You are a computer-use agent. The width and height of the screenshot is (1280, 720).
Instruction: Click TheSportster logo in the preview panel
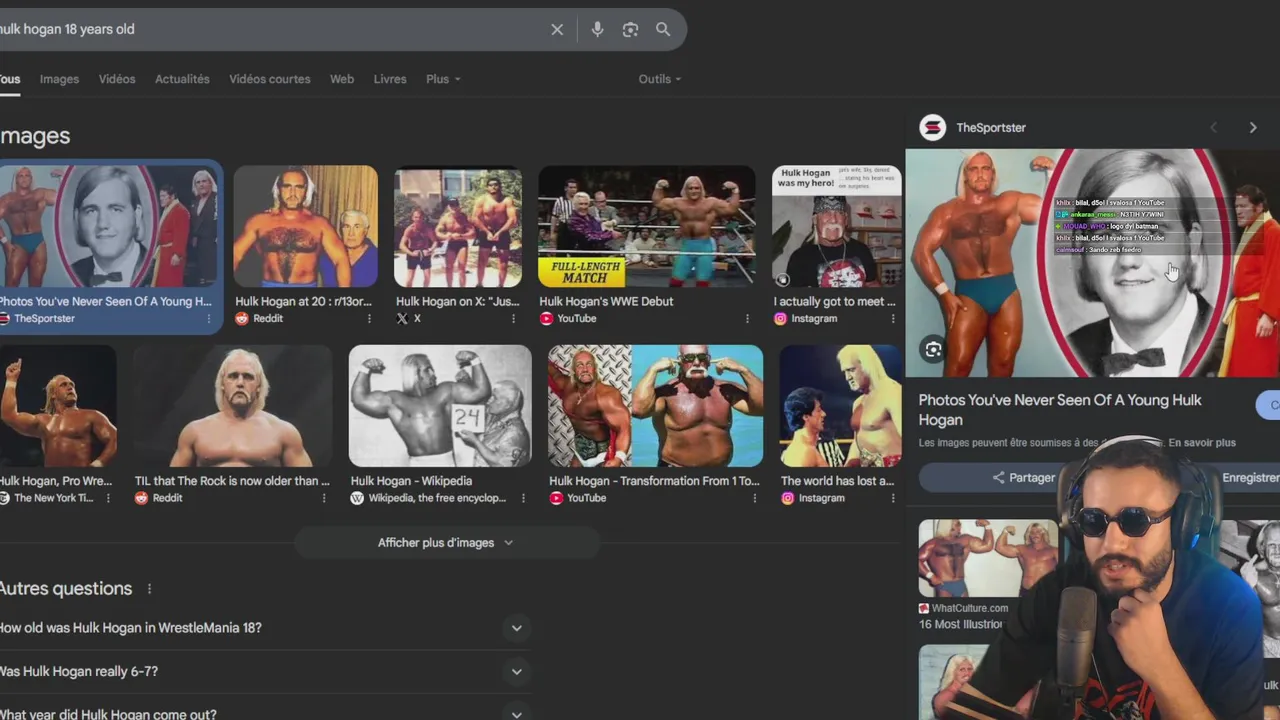tap(933, 128)
